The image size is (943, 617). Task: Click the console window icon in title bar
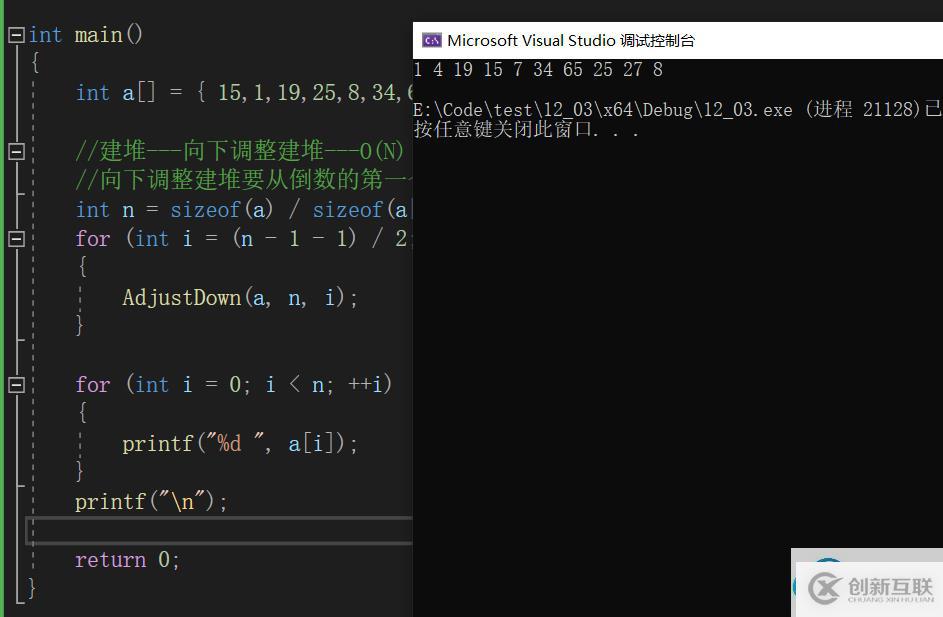(x=431, y=41)
